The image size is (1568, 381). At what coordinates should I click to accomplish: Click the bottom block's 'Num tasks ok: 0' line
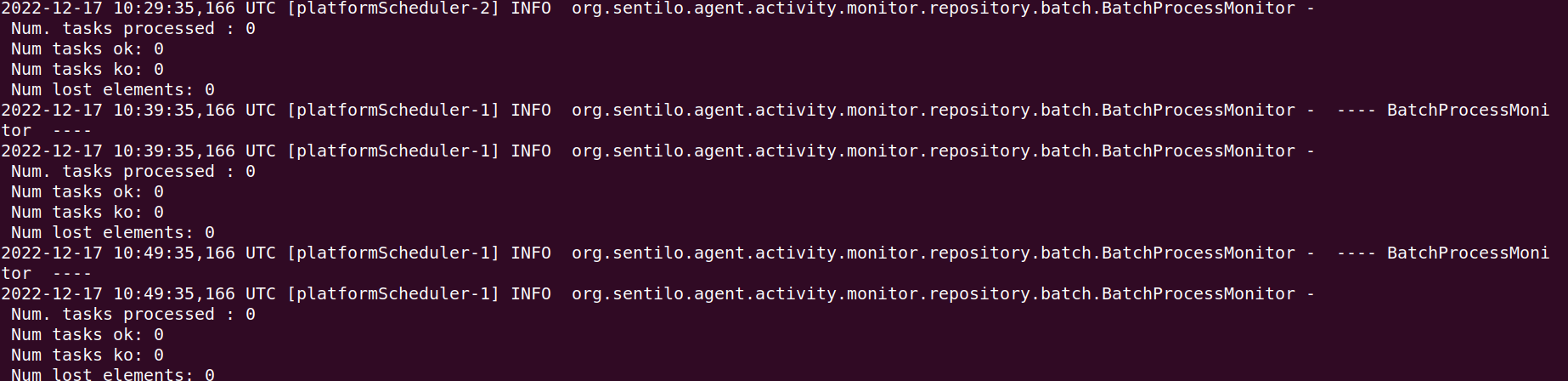pos(87,335)
